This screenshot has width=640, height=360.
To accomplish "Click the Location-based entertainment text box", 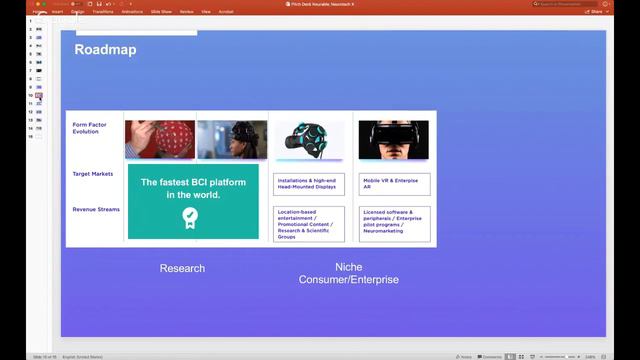I will 309,224.
